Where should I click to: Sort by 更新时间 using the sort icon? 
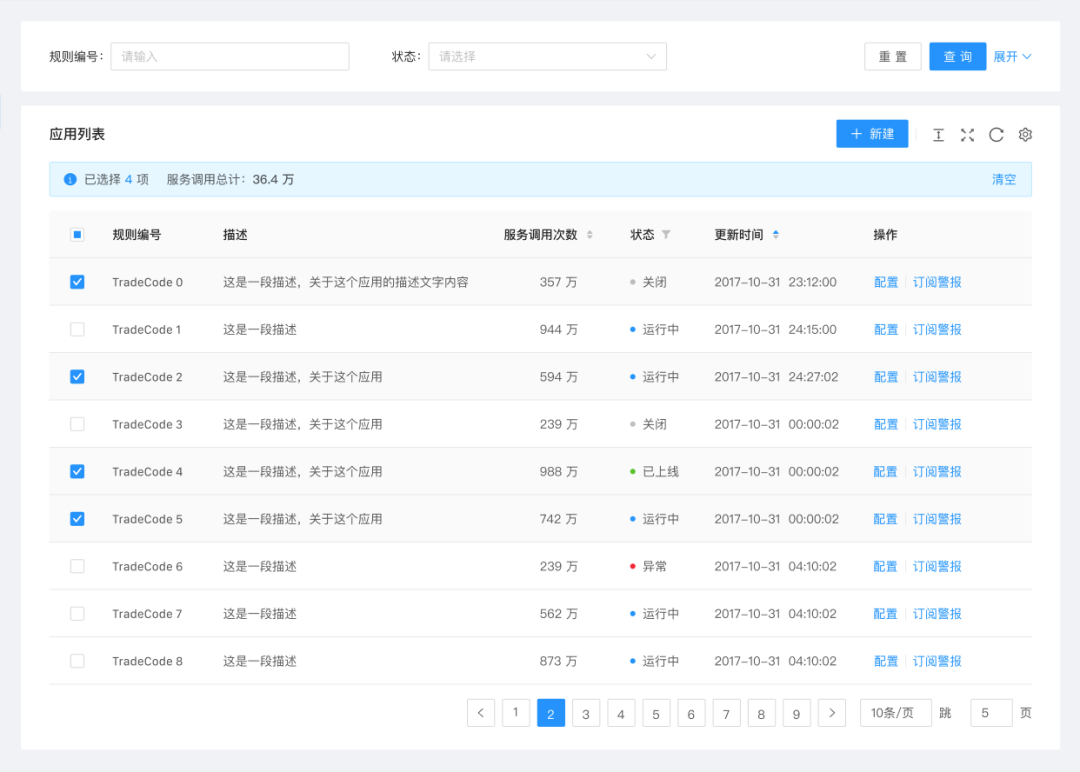(776, 235)
